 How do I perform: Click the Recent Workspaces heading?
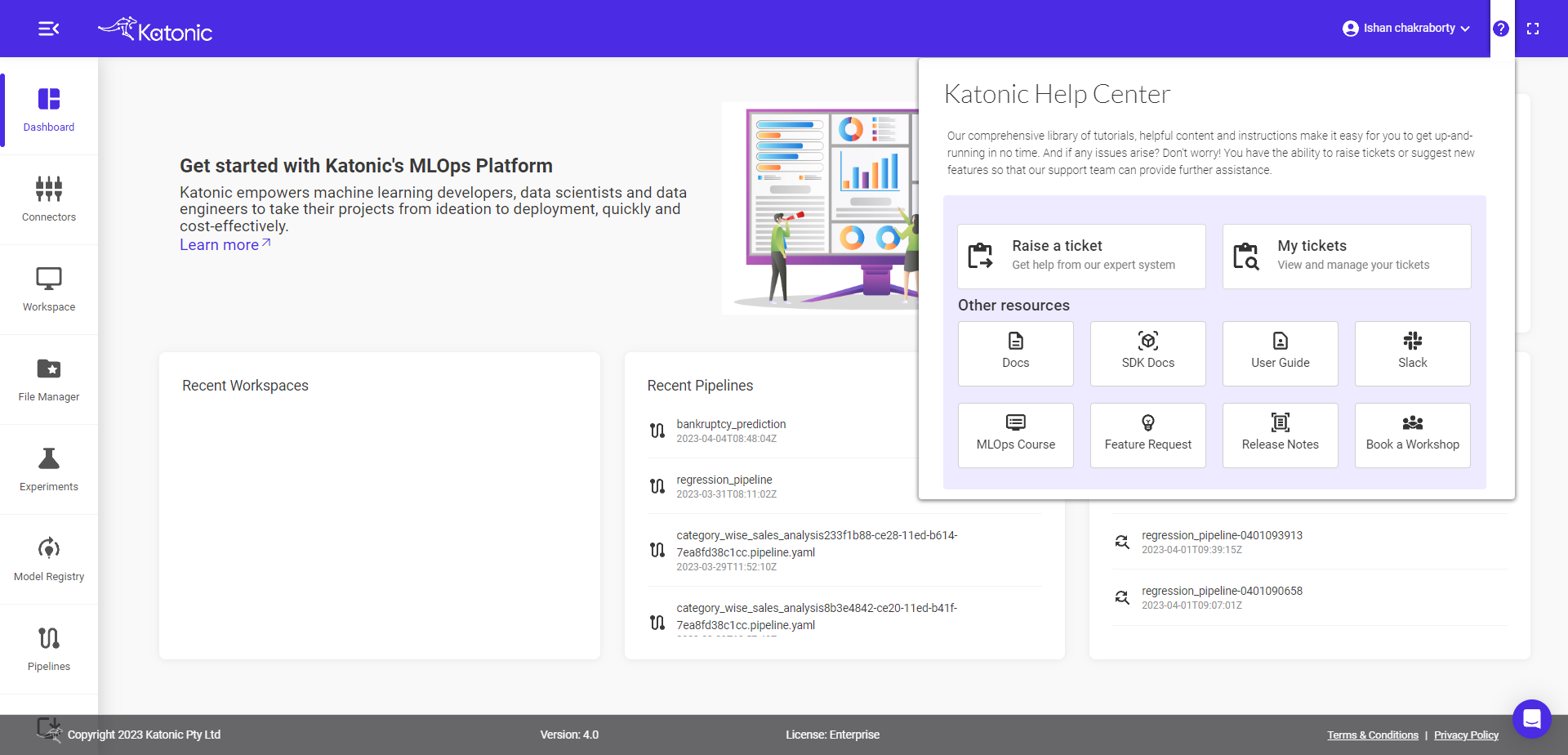coord(245,386)
